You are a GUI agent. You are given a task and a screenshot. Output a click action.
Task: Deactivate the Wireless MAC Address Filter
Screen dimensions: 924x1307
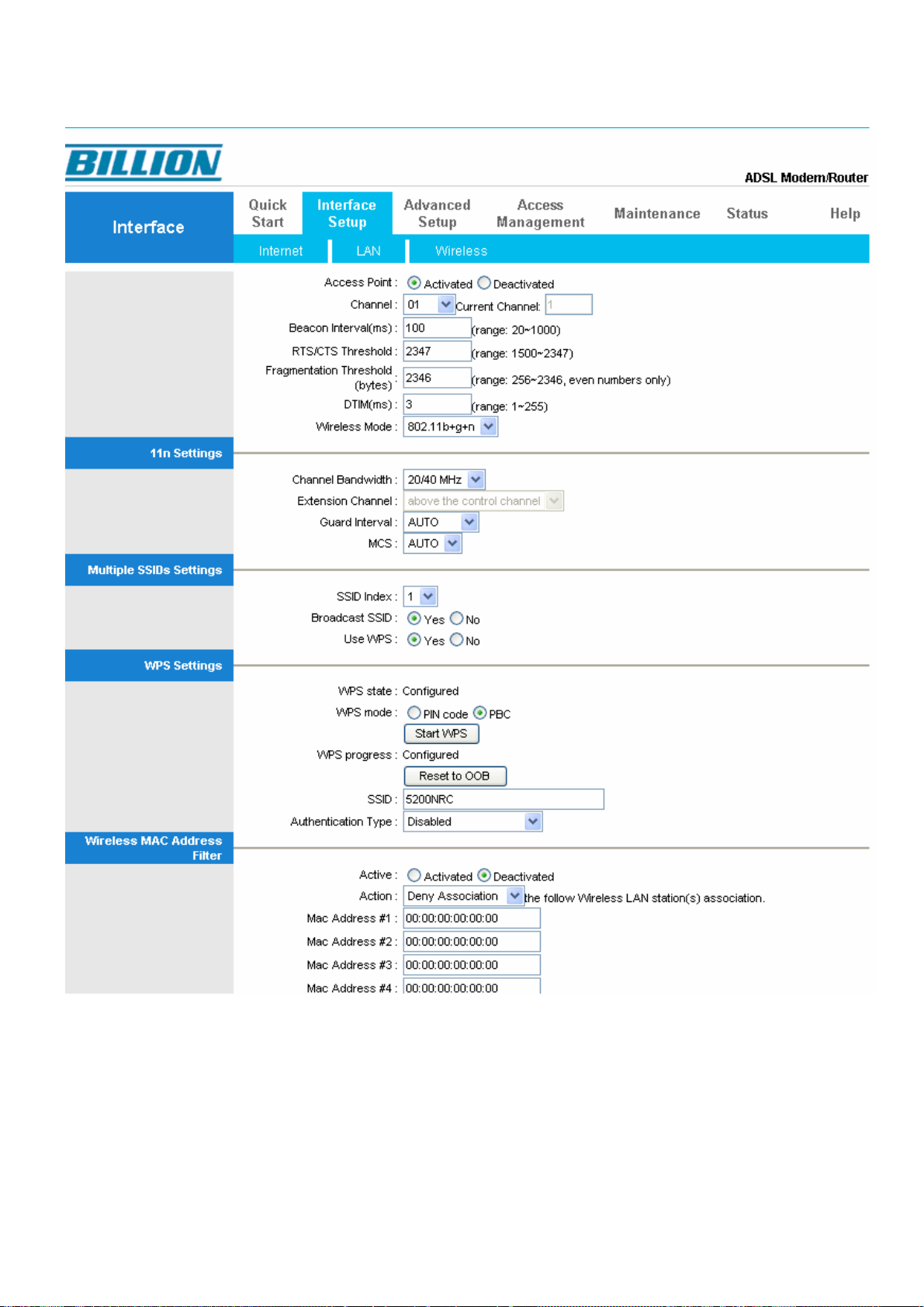pyautogui.click(x=484, y=876)
